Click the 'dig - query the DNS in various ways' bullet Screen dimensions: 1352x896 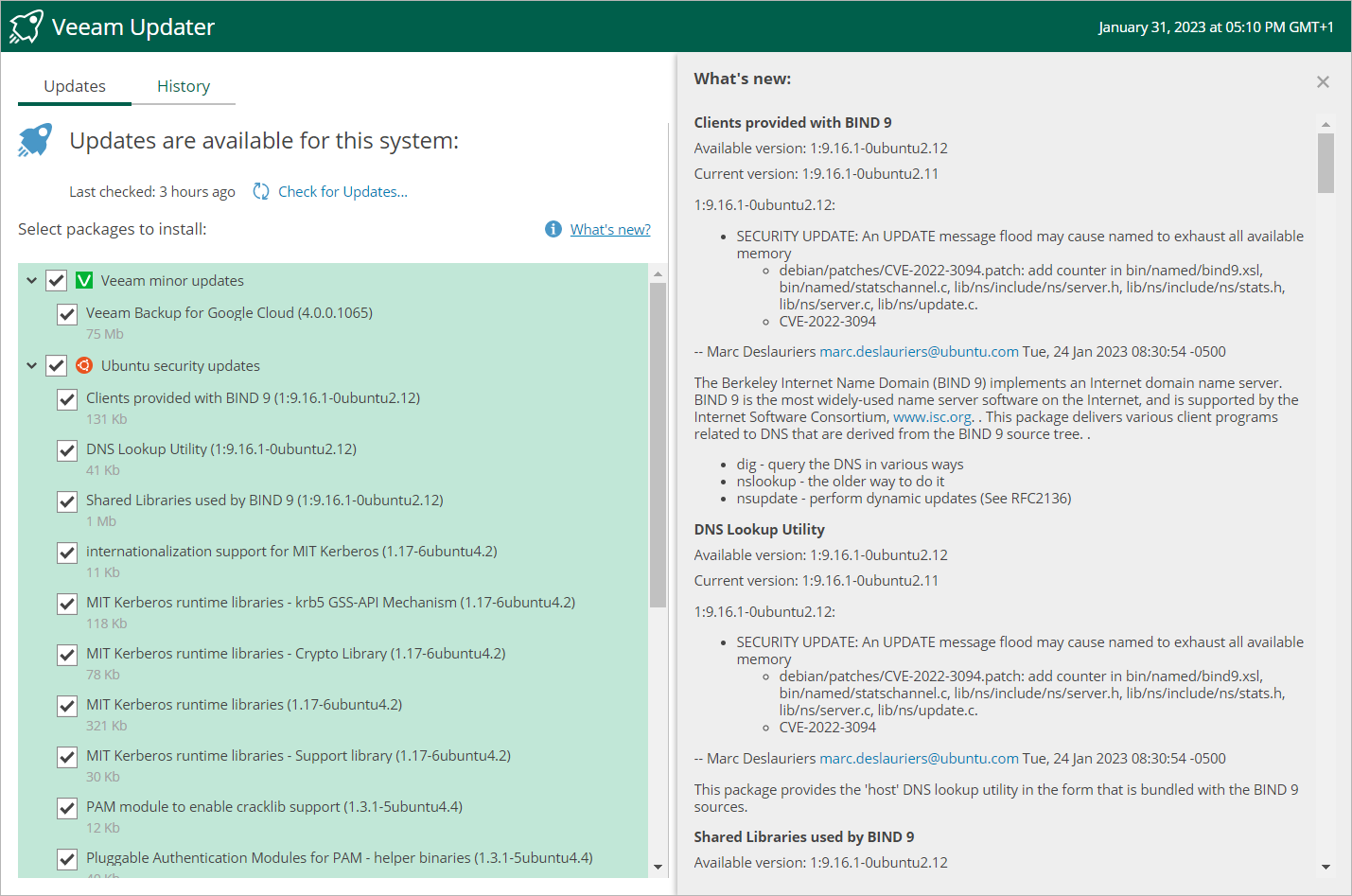tap(850, 464)
